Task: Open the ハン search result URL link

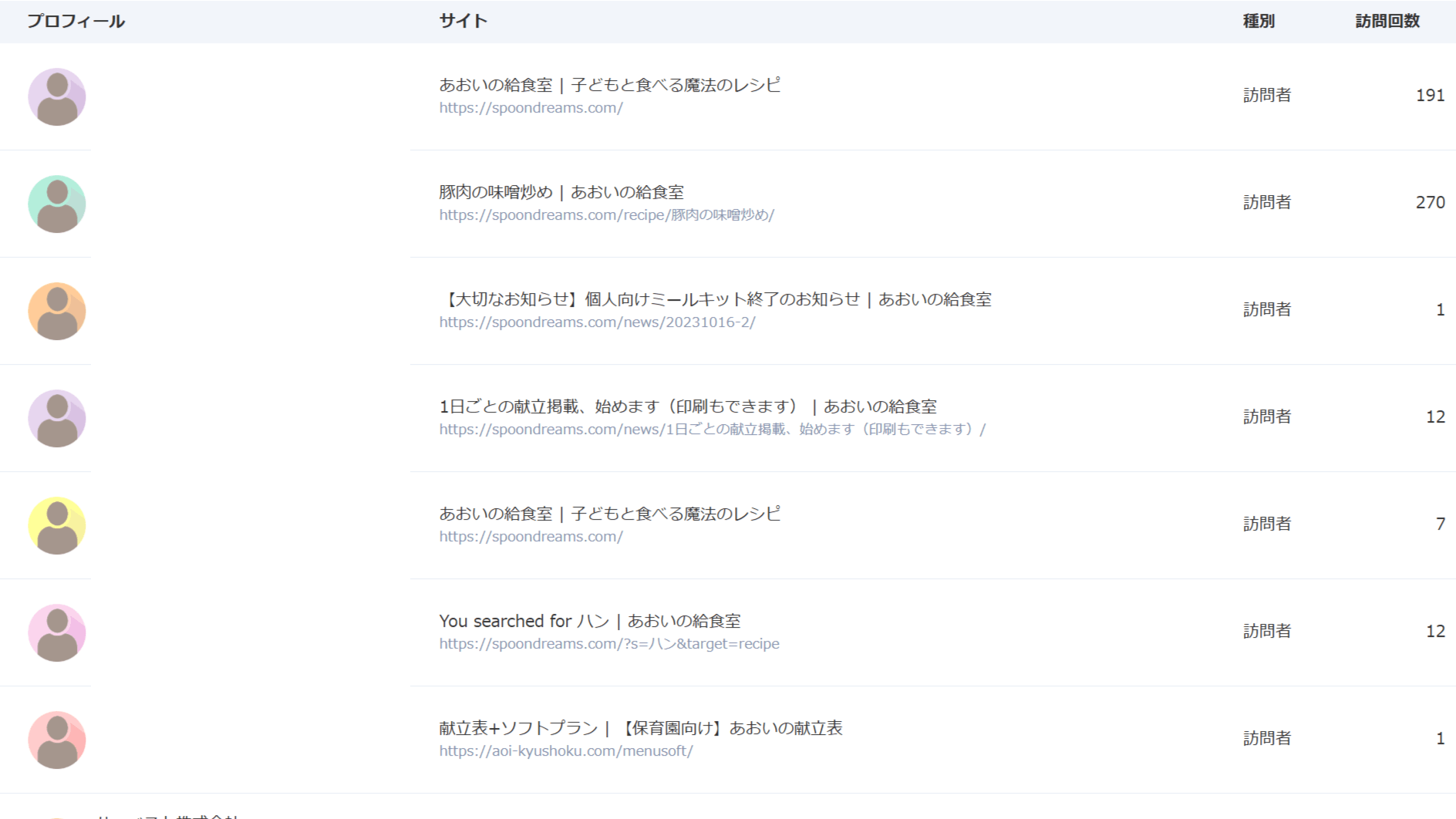Action: (x=608, y=644)
